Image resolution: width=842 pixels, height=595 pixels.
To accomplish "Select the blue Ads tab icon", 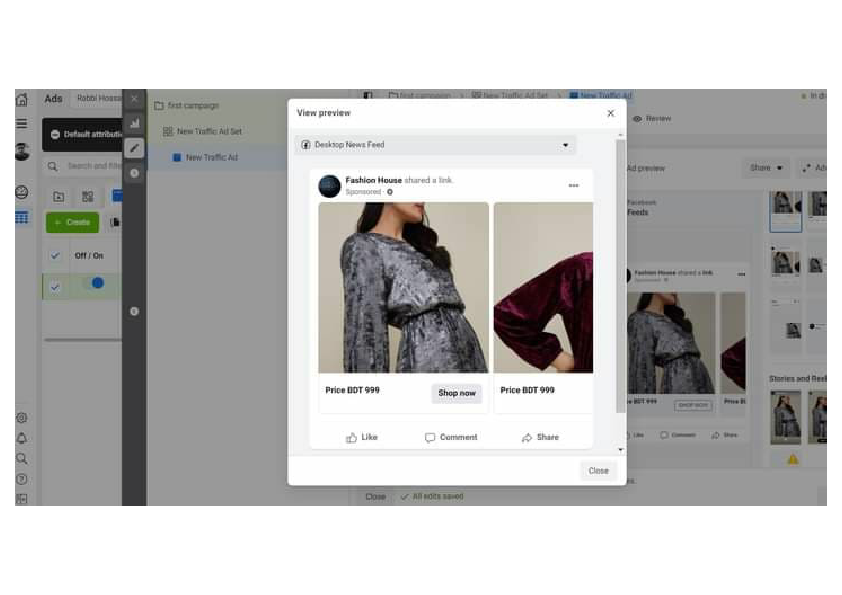I will point(117,197).
